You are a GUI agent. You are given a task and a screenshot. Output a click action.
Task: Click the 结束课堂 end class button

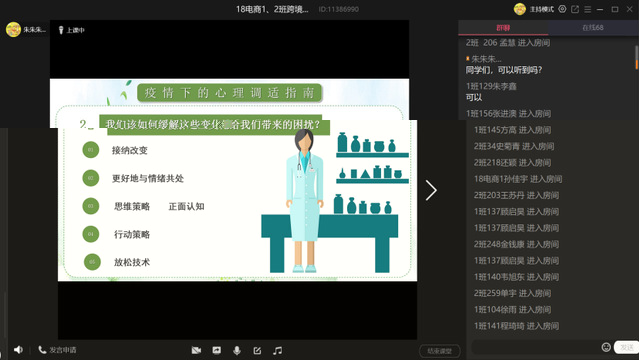pos(440,351)
